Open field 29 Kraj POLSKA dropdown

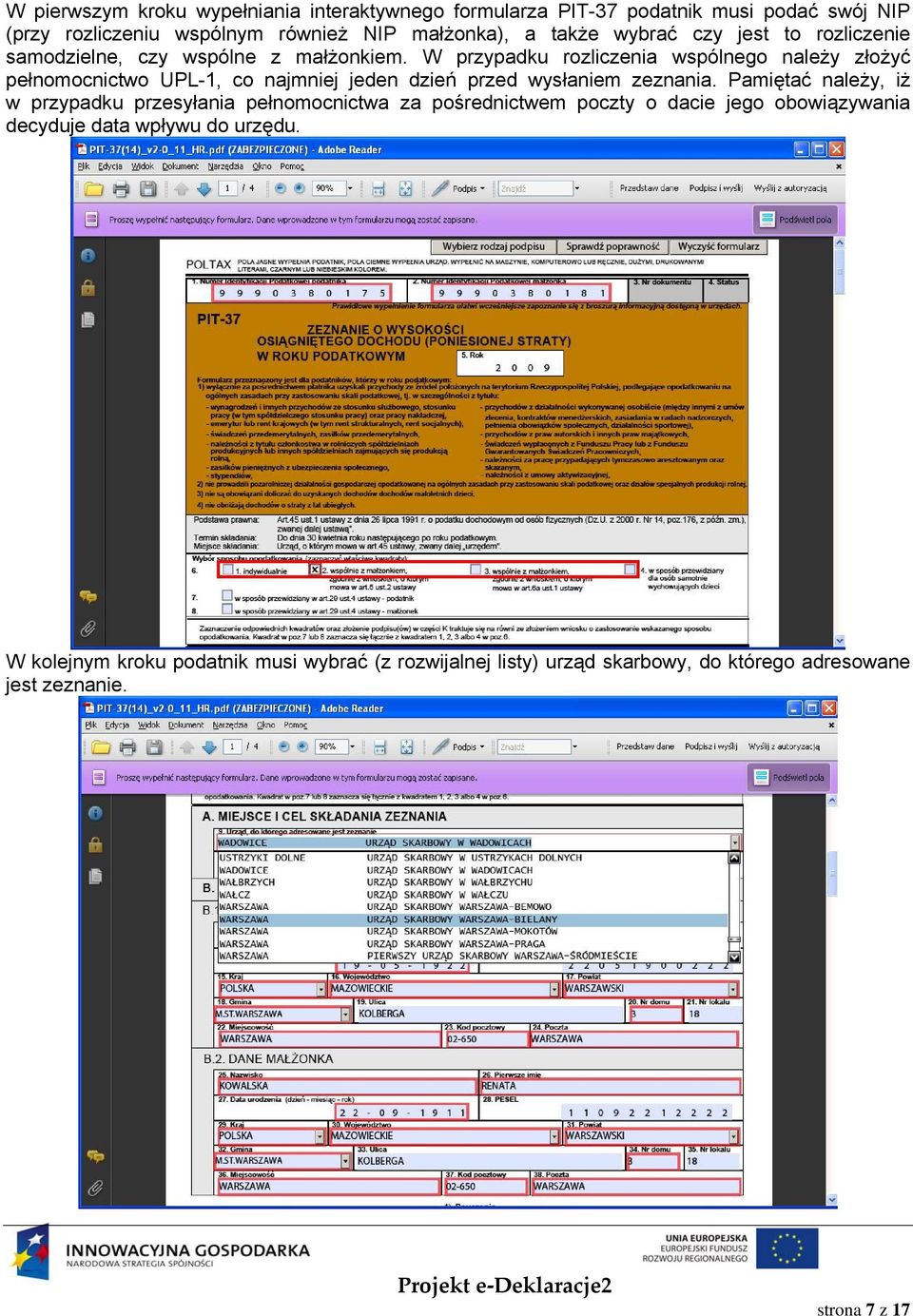pyautogui.click(x=321, y=1135)
